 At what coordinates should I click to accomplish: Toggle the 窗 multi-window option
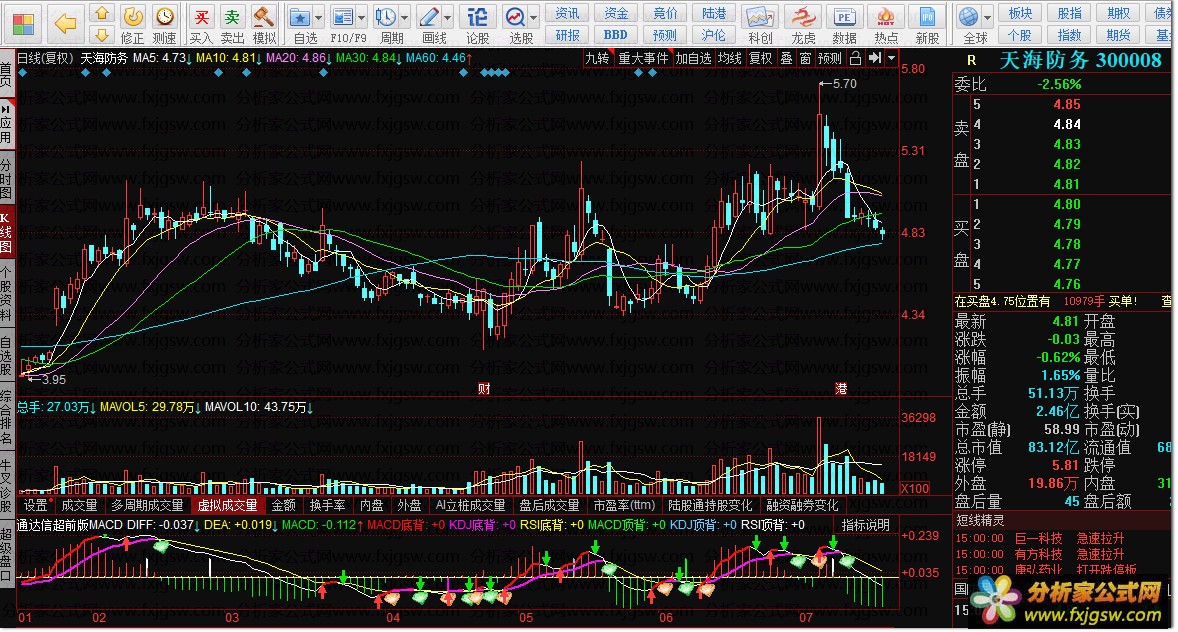coord(805,58)
